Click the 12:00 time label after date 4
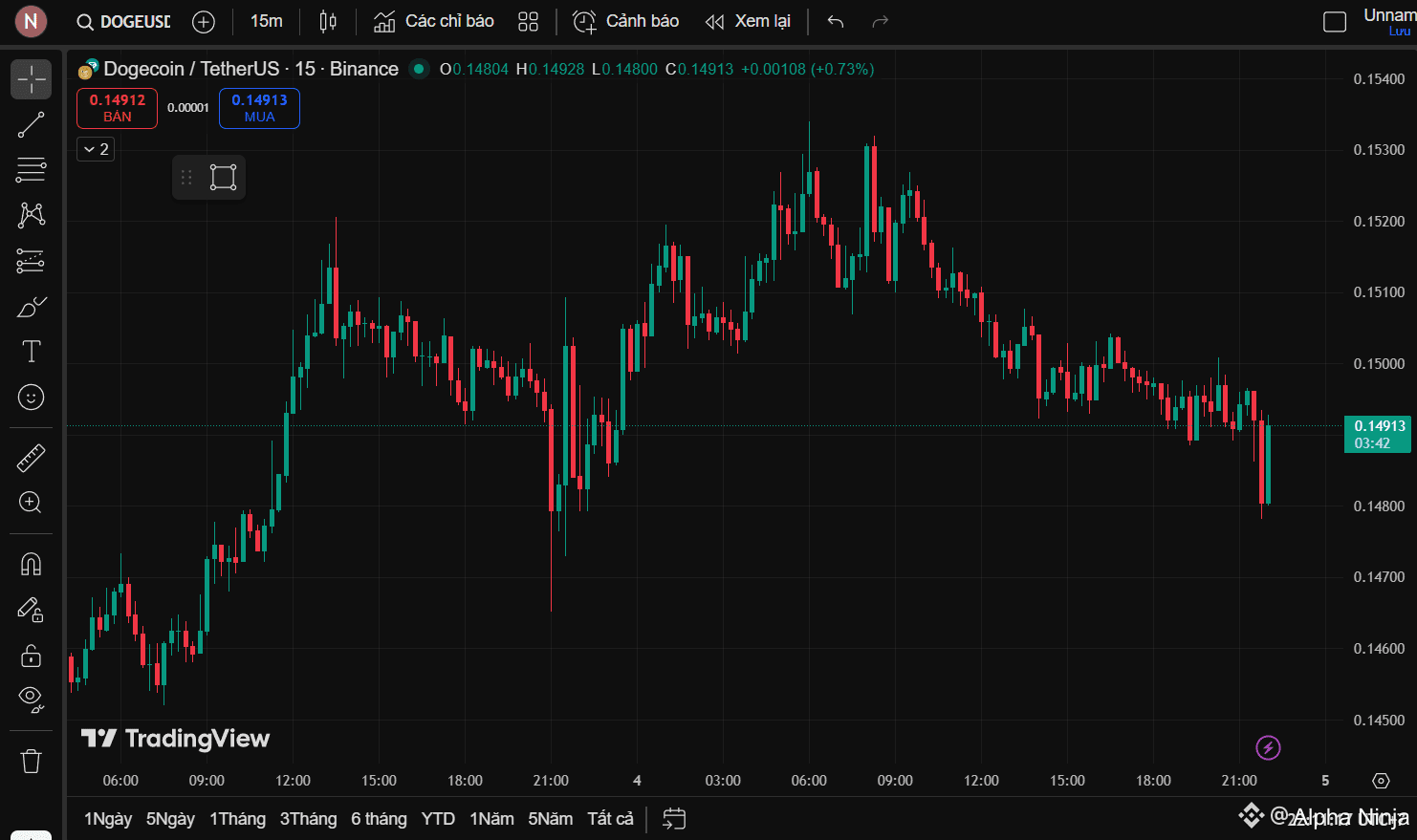The width and height of the screenshot is (1417, 840). tap(981, 781)
